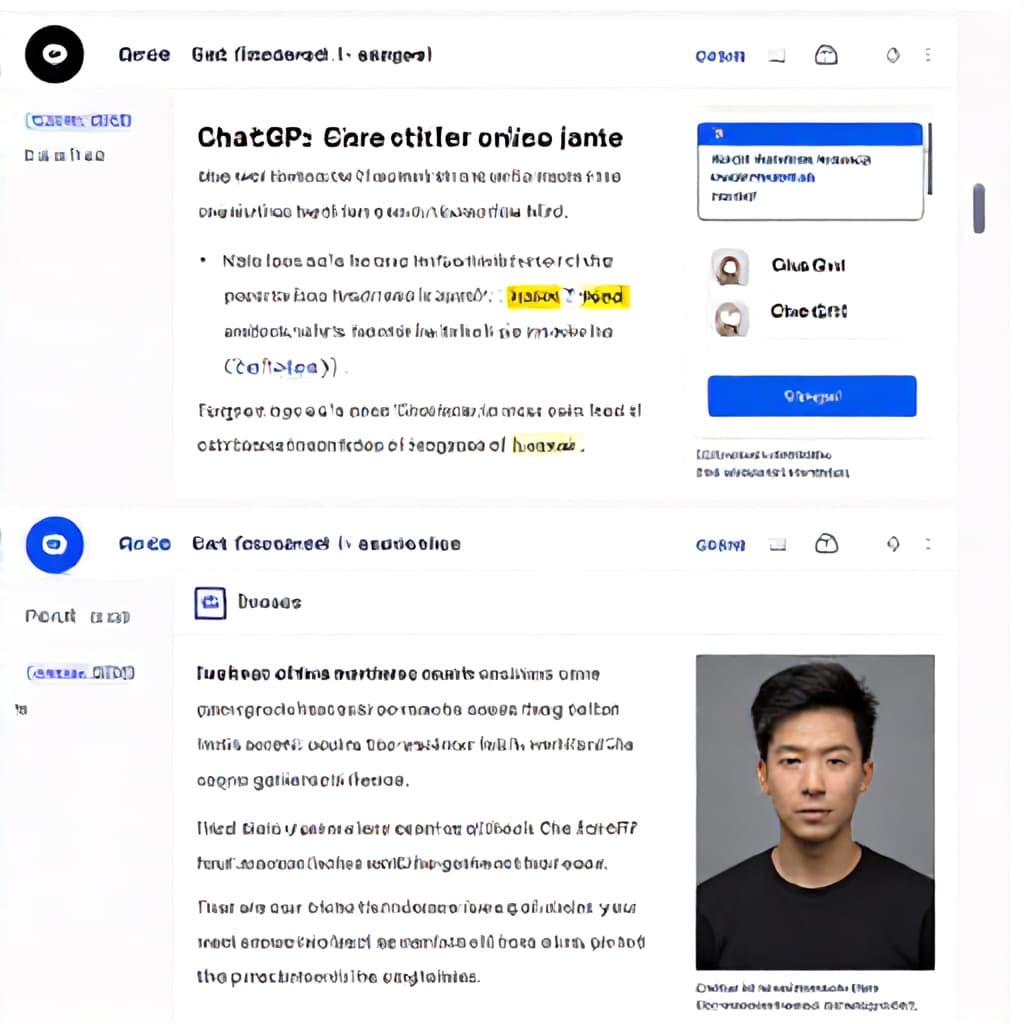
Task: Click second post title next to Aoco
Action: pyautogui.click(x=326, y=543)
